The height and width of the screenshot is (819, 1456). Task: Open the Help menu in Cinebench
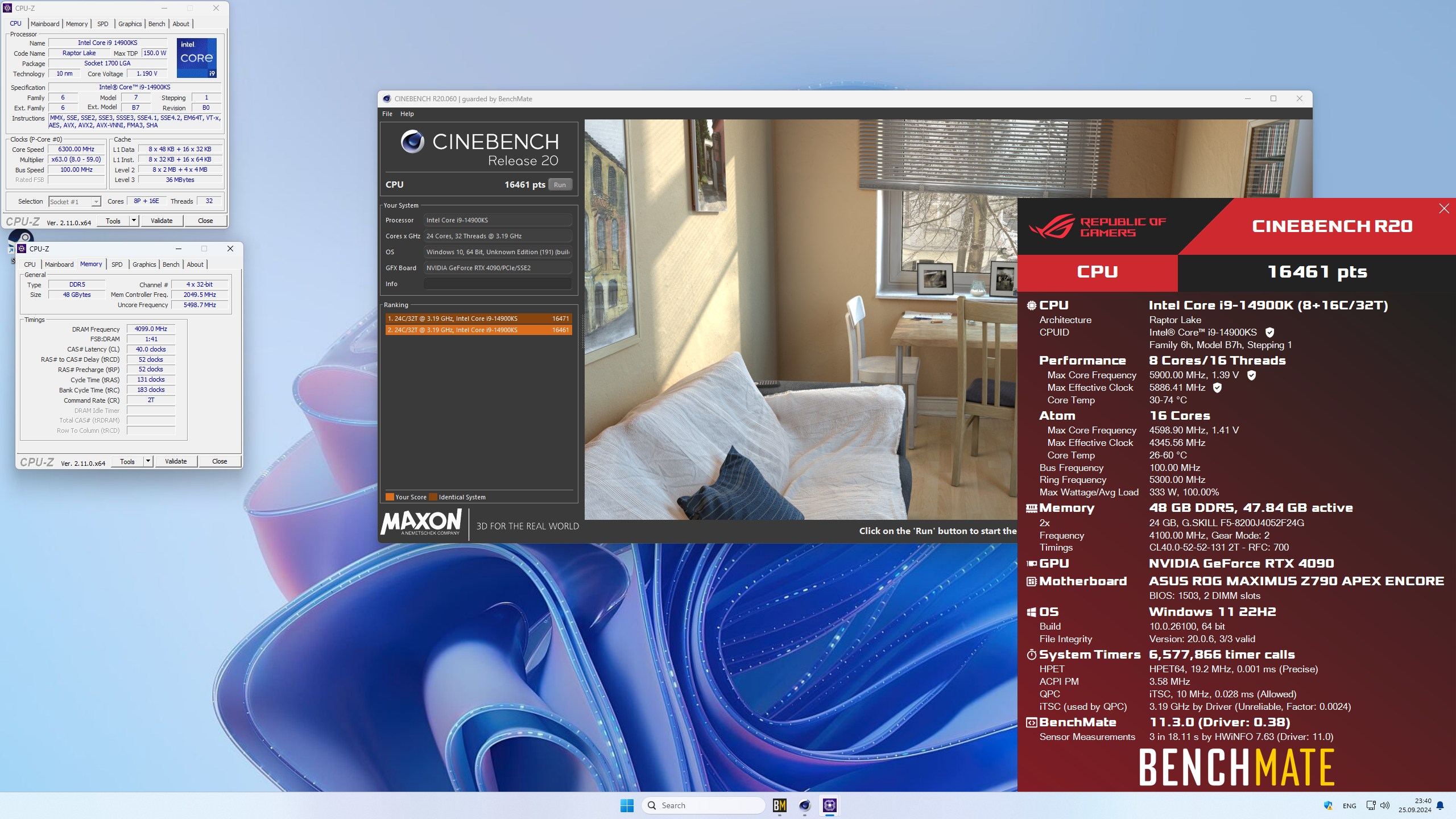click(x=407, y=114)
